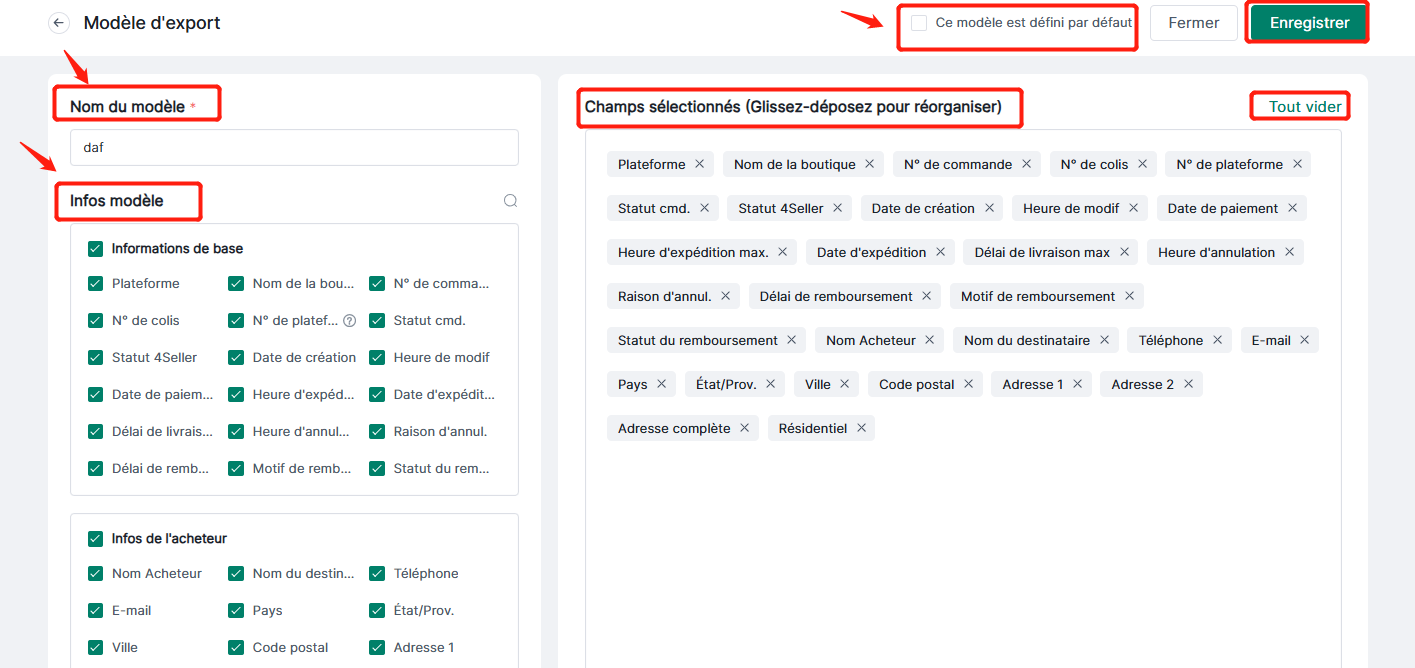Toggle the Statut 4Seller checkbox
This screenshot has width=1415, height=668.
click(x=96, y=358)
